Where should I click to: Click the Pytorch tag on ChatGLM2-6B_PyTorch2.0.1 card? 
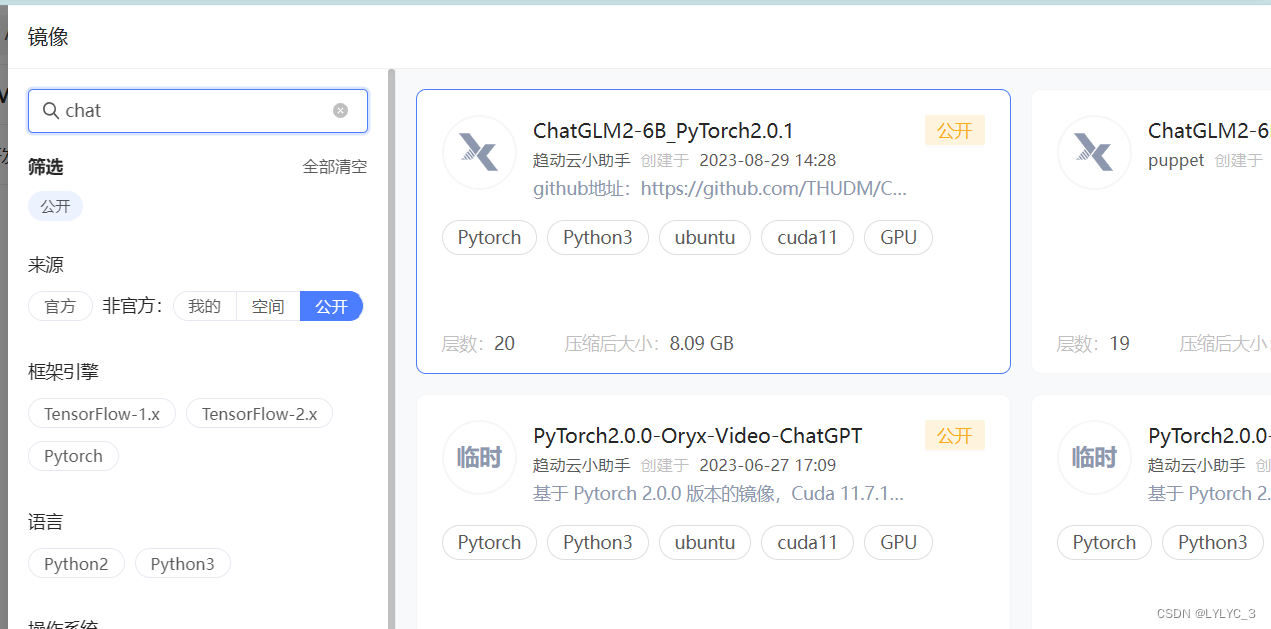pos(489,237)
